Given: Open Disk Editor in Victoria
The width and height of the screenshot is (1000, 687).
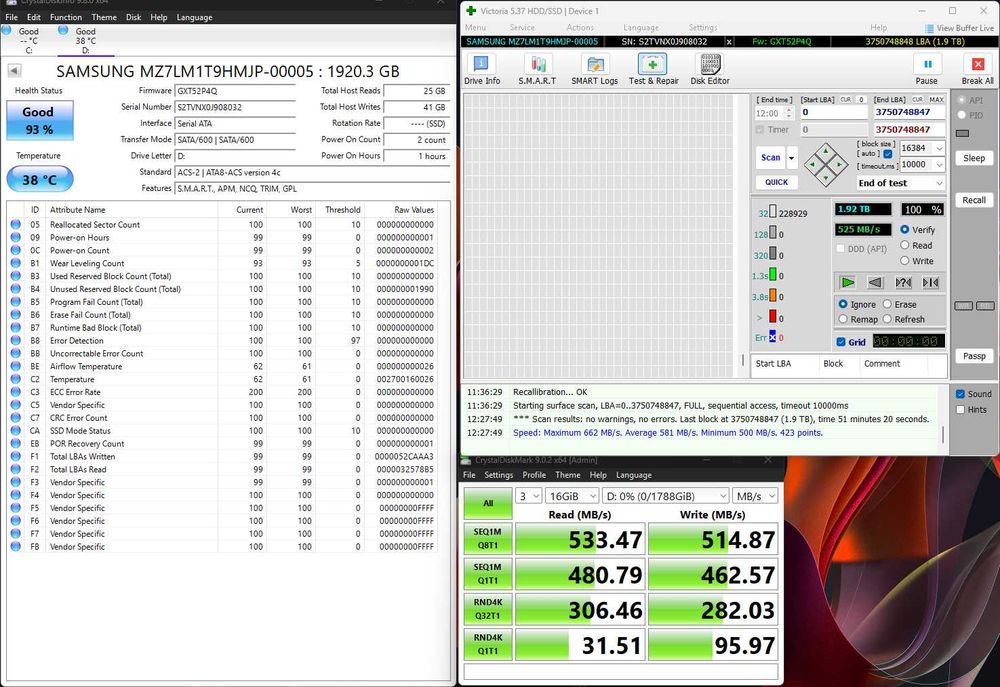Looking at the screenshot, I should (x=710, y=70).
